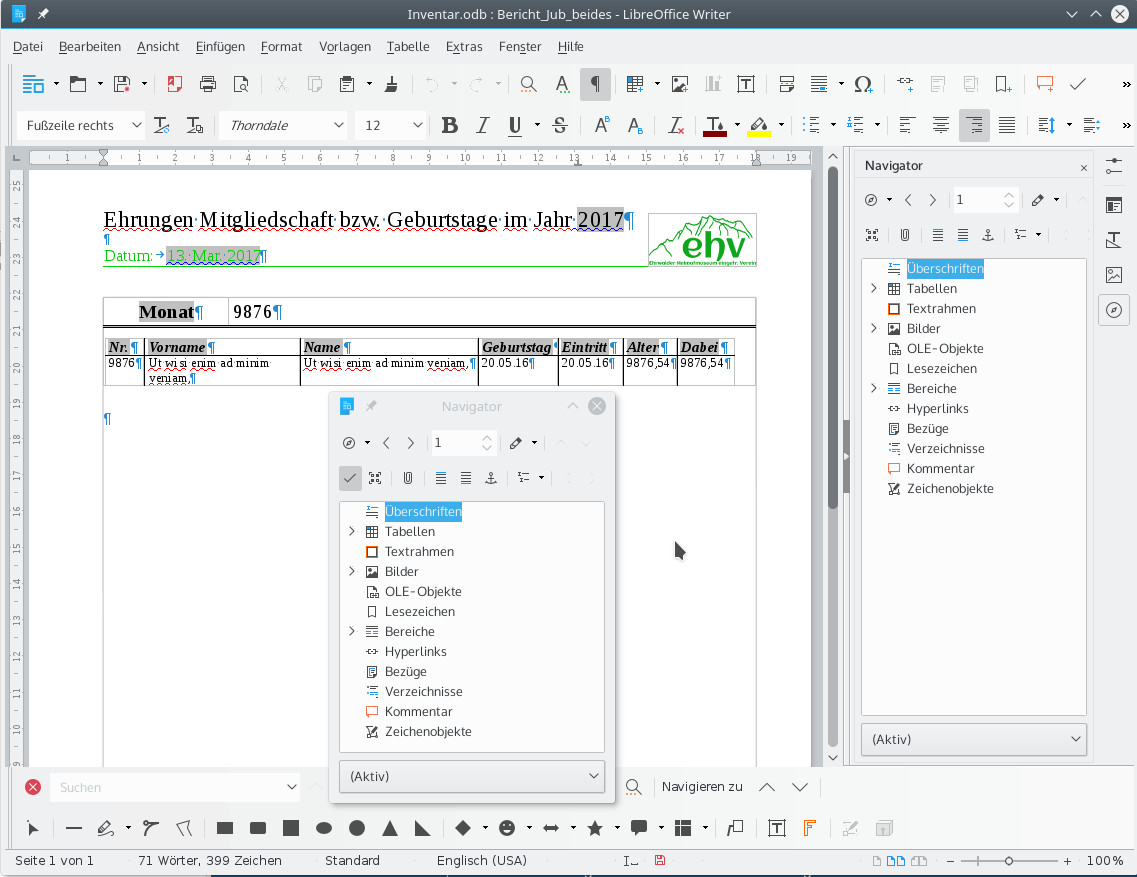This screenshot has width=1137, height=877.
Task: Insert special character with the Omega icon
Action: coord(863,84)
